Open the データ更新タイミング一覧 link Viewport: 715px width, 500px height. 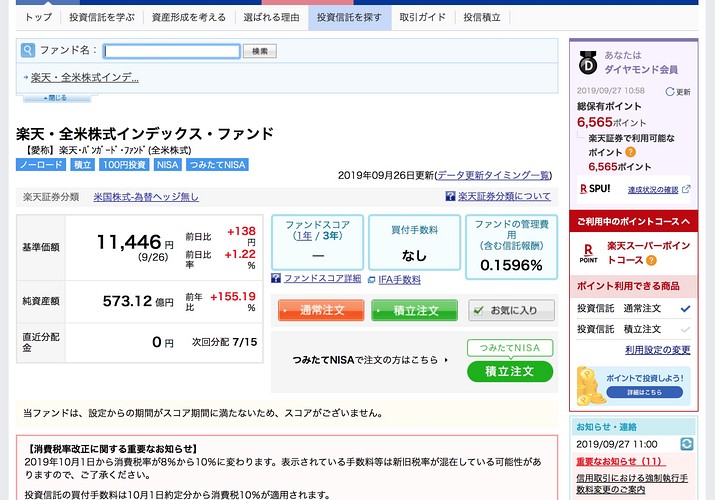coord(493,175)
